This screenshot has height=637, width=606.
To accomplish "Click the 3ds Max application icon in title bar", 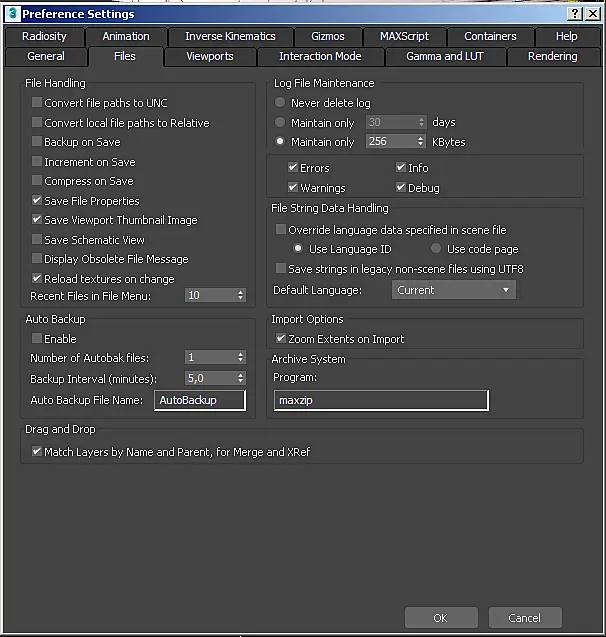I will (x=13, y=13).
